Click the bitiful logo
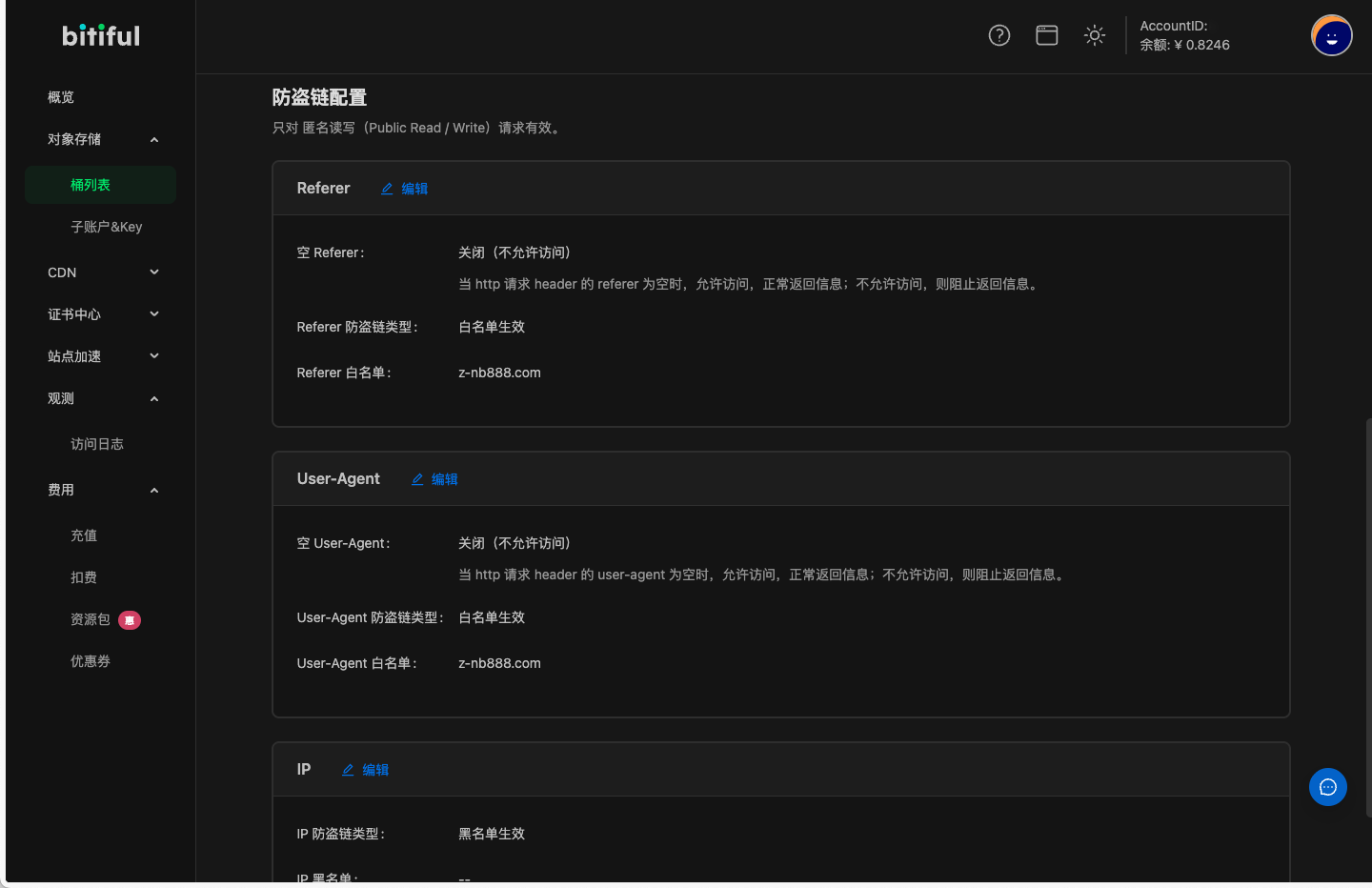The image size is (1372, 888). (x=101, y=35)
